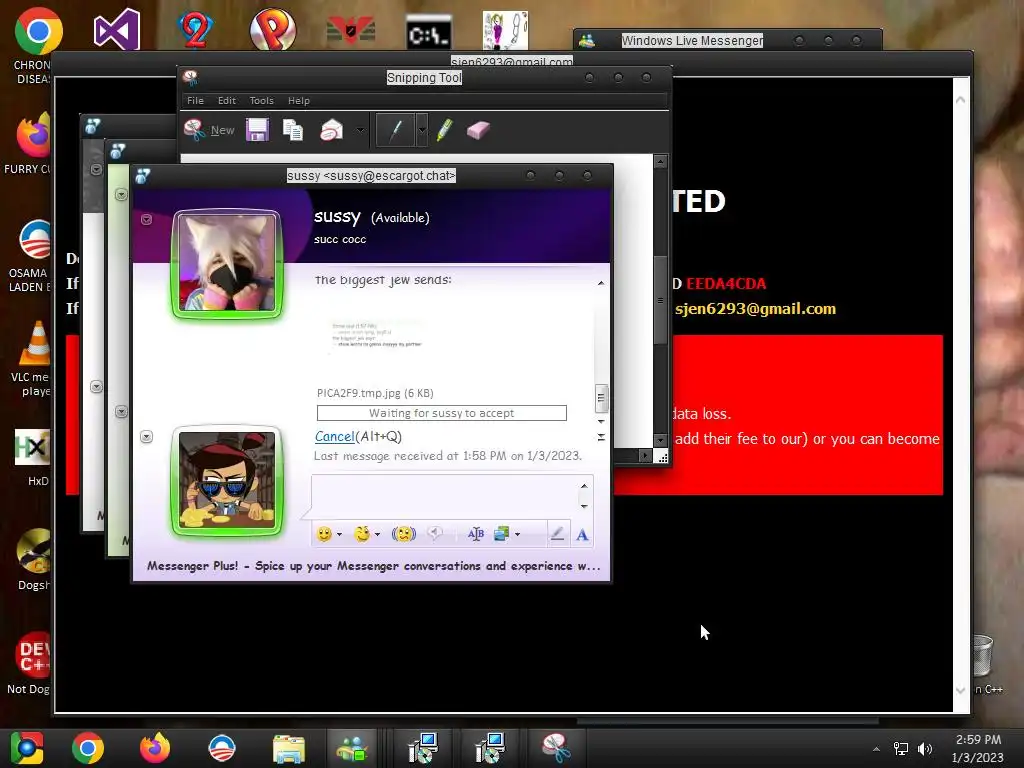Click the sent image thumbnail in conversation
This screenshot has width=1024, height=768.
[377, 334]
